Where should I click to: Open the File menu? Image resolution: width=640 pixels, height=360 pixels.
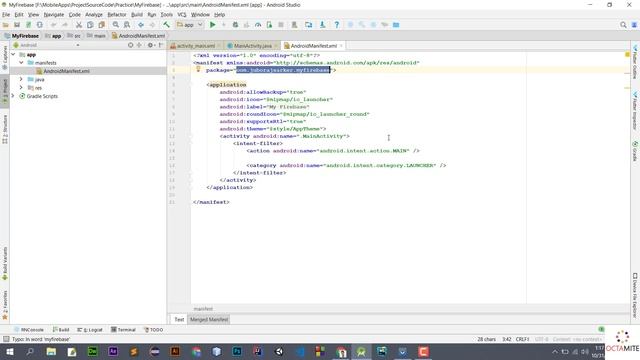pyautogui.click(x=6, y=15)
